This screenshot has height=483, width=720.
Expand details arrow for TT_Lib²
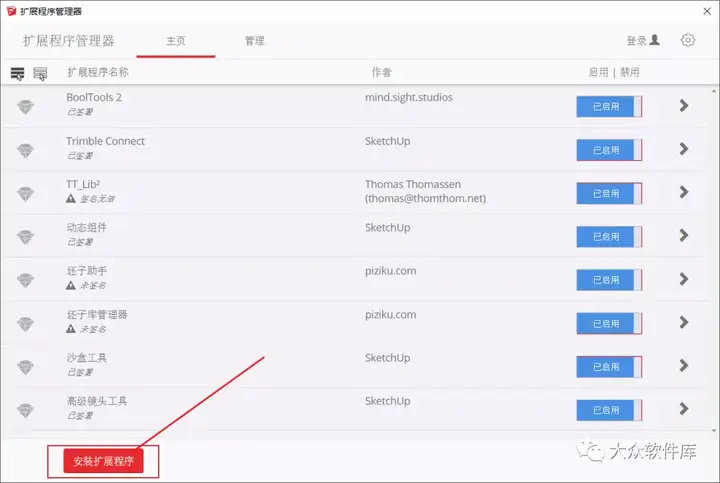(684, 192)
